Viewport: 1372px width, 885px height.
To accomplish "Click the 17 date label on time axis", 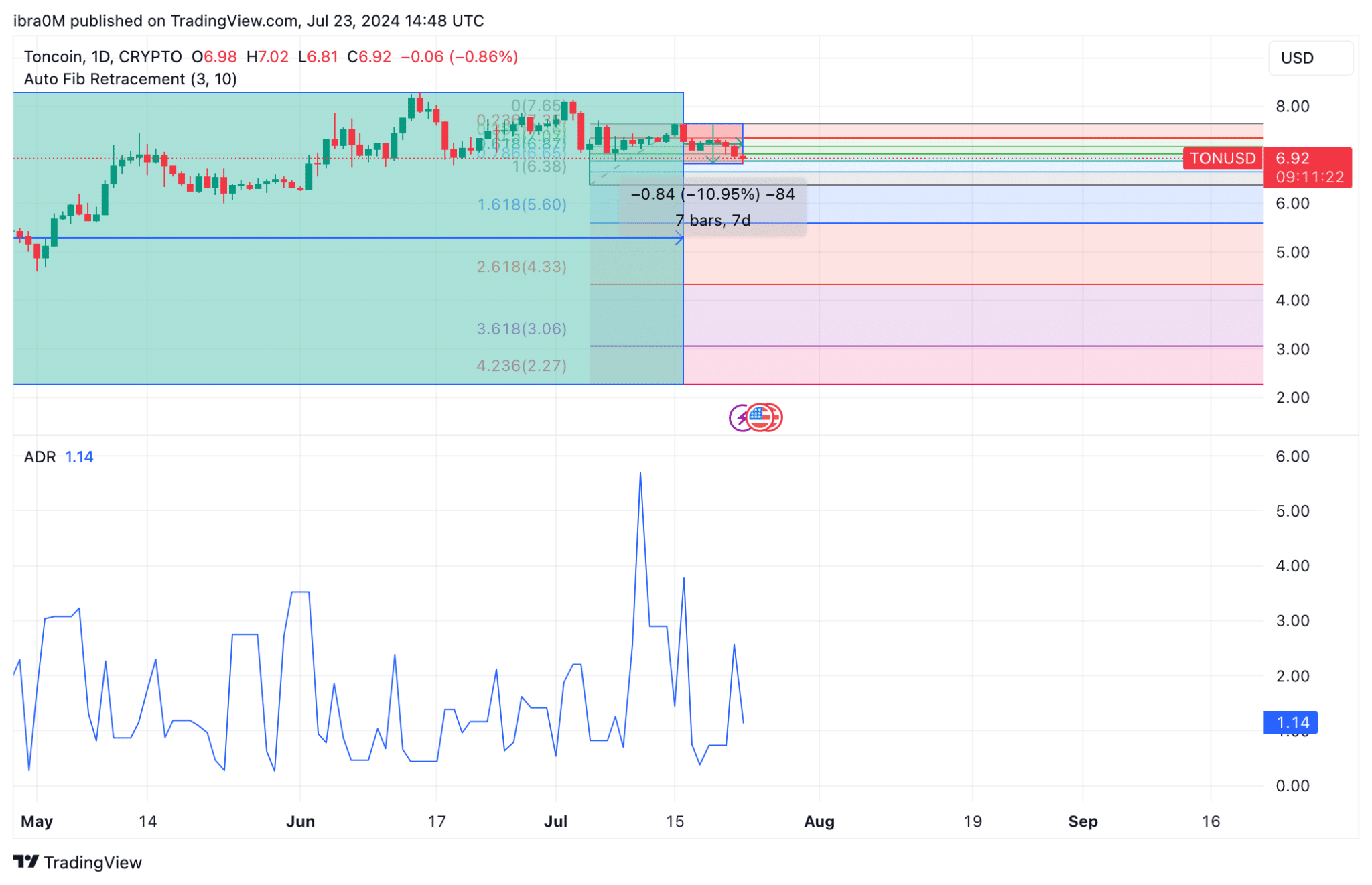I will [436, 821].
